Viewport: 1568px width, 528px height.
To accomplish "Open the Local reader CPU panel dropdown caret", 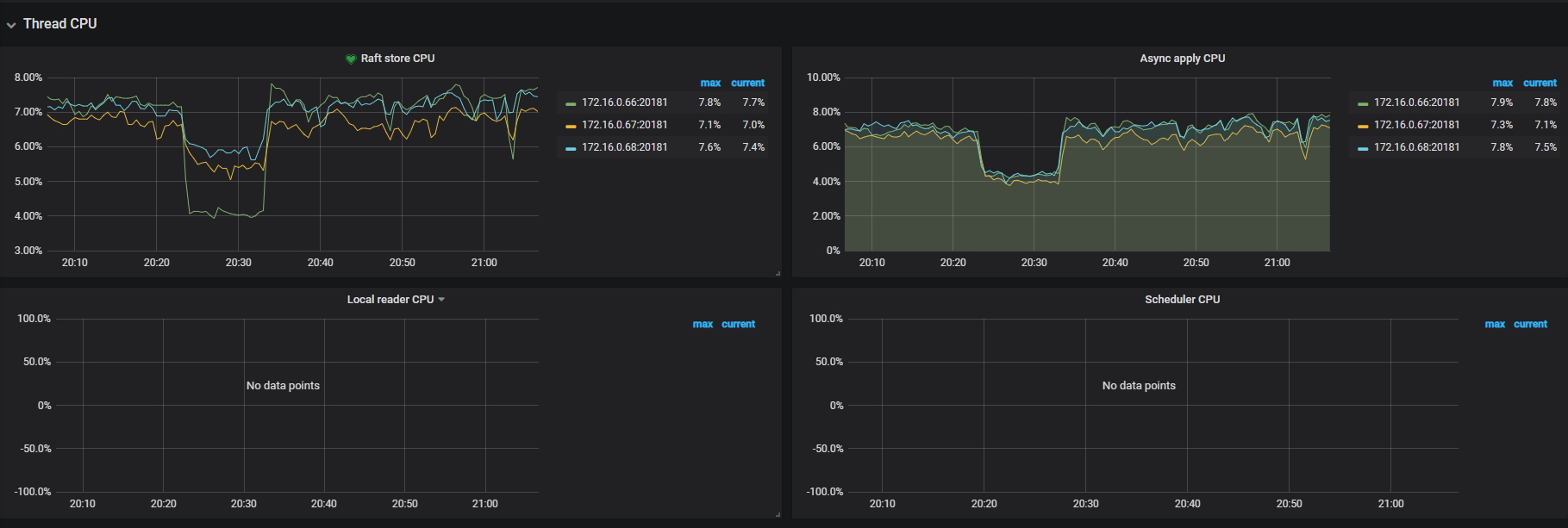I will 441,300.
